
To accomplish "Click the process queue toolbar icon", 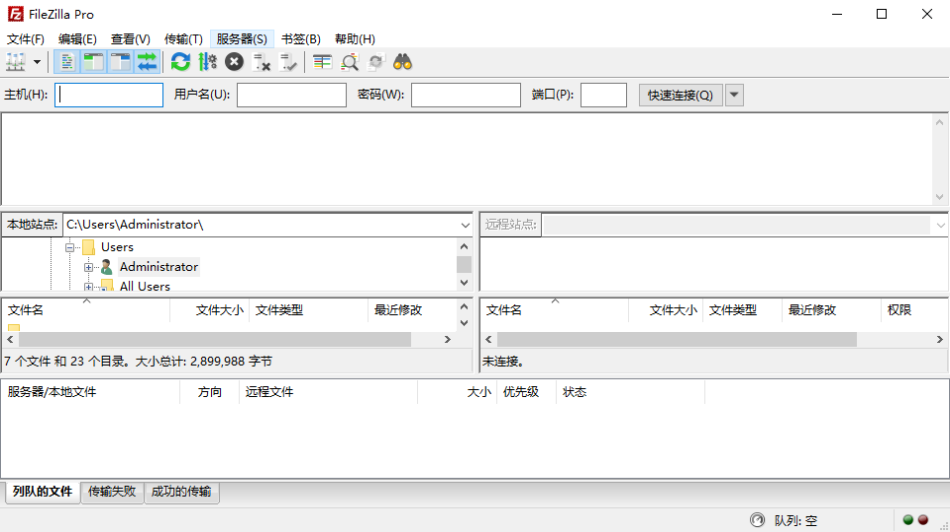I will [207, 62].
